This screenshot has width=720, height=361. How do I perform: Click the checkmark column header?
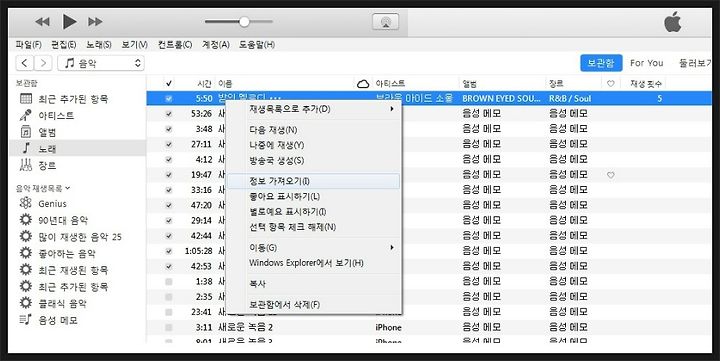(x=169, y=84)
